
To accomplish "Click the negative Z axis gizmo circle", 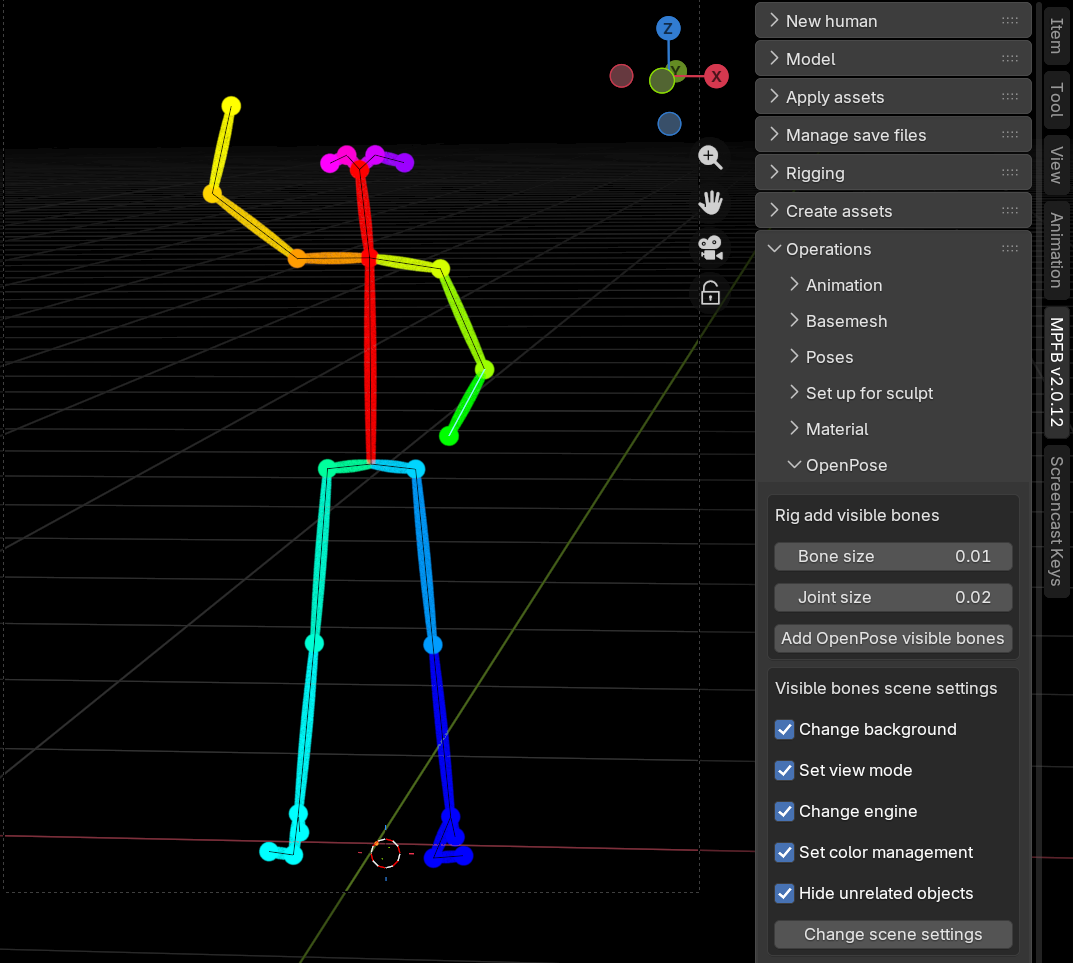I will (669, 124).
